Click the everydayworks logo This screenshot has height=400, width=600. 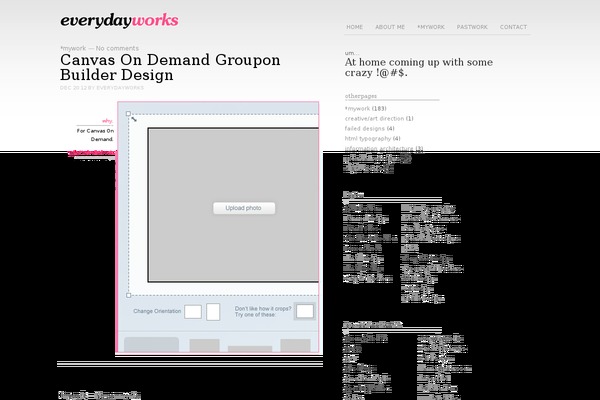[119, 21]
